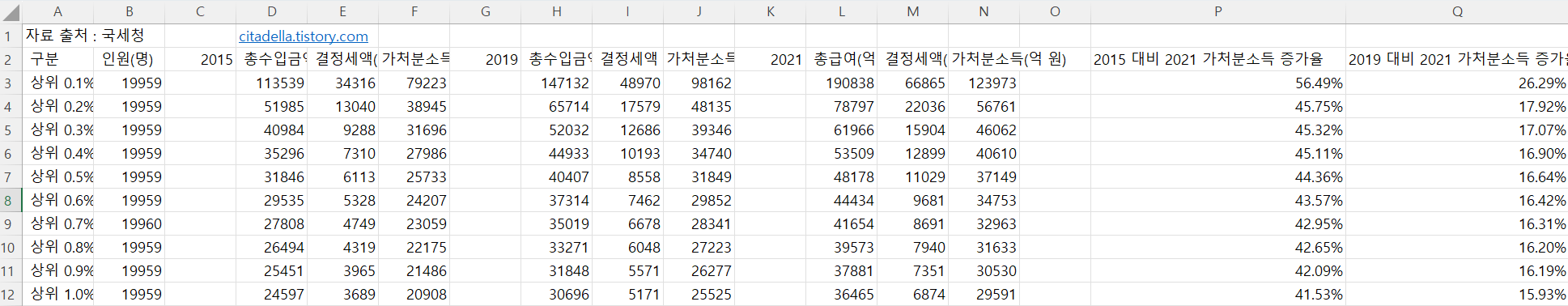Image resolution: width=1568 pixels, height=306 pixels.
Task: Select column P header
Action: click(1218, 11)
